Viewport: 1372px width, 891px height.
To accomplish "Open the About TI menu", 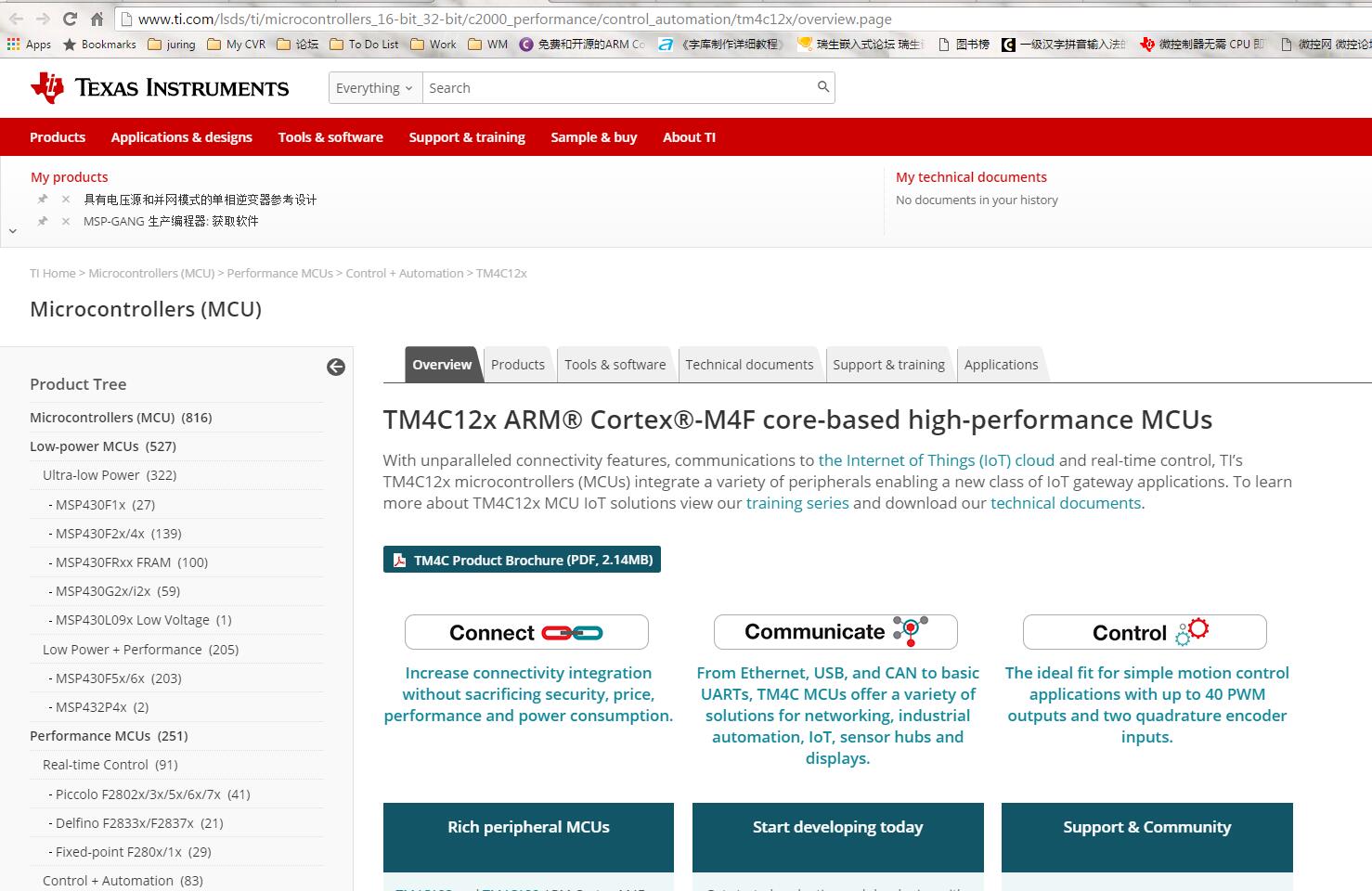I will click(x=689, y=137).
